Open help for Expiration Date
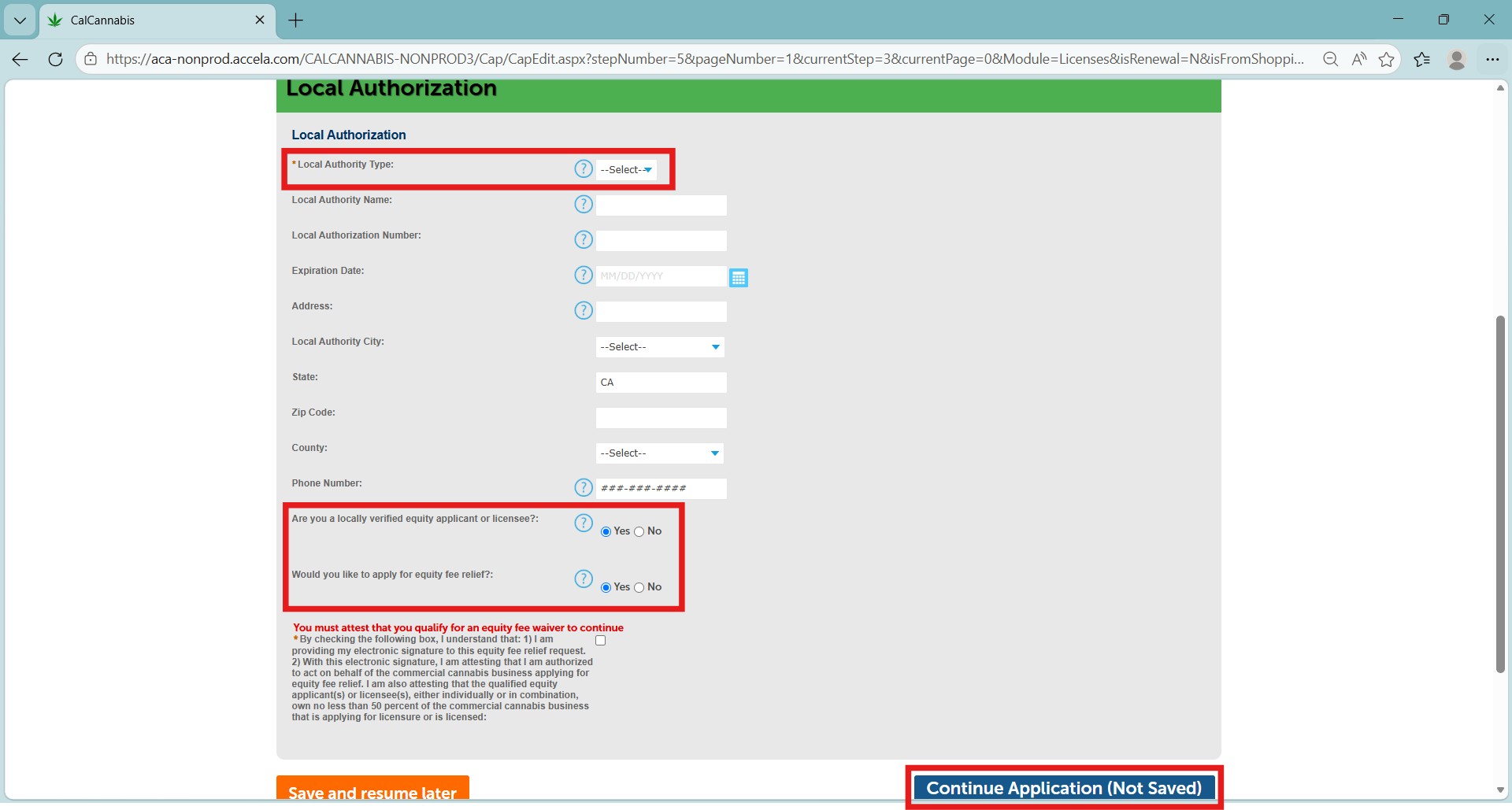Viewport: 1512px width, 810px height. 583,275
